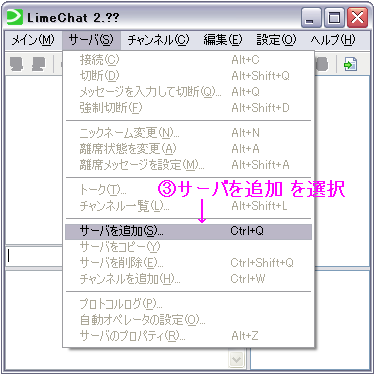This screenshot has height=375, width=375.
Task: Choose 切断(D) menu item
Action: [x=188, y=76]
